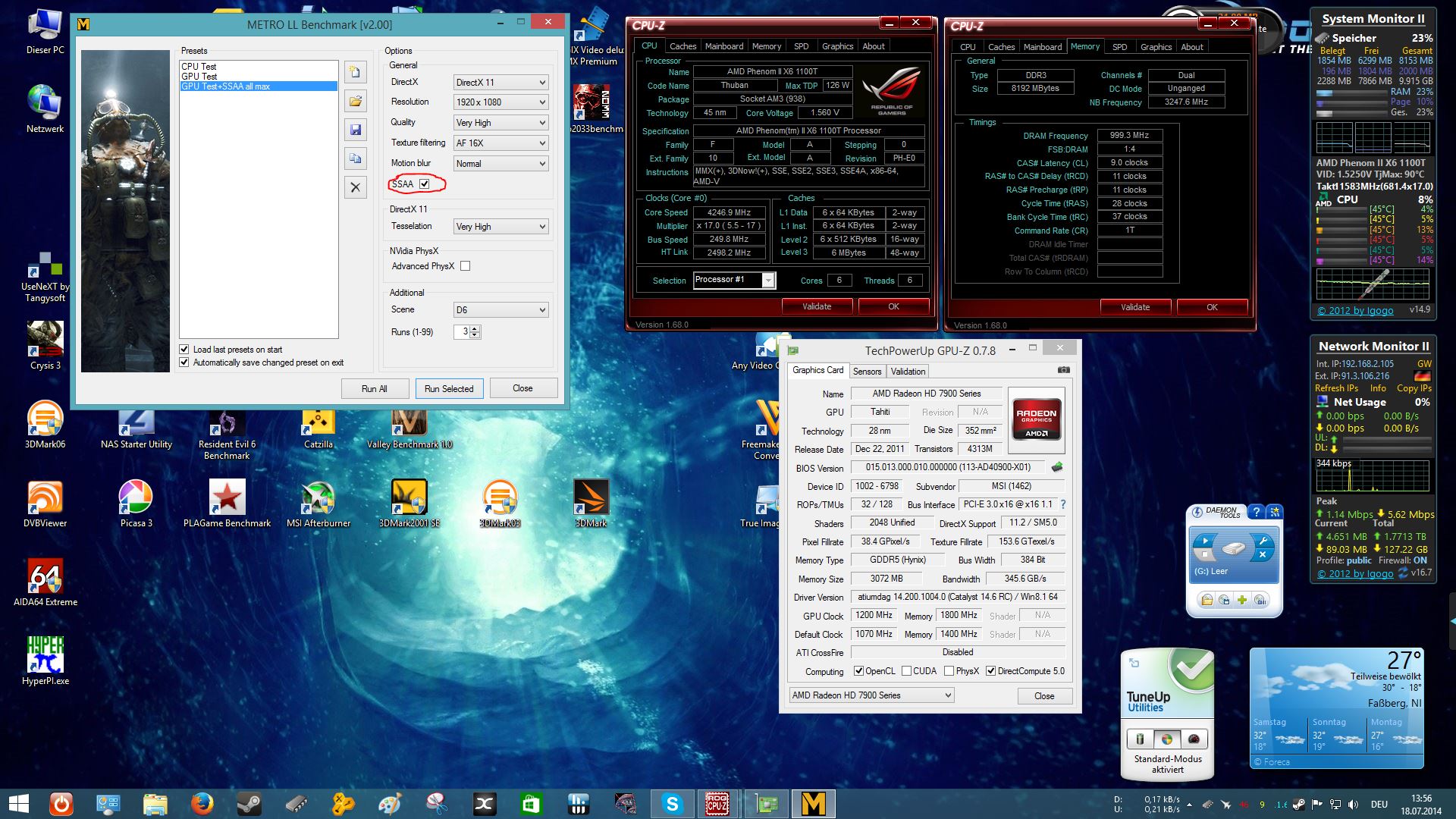Expand the Tesselation dropdown
The width and height of the screenshot is (1456, 819).
coord(500,227)
